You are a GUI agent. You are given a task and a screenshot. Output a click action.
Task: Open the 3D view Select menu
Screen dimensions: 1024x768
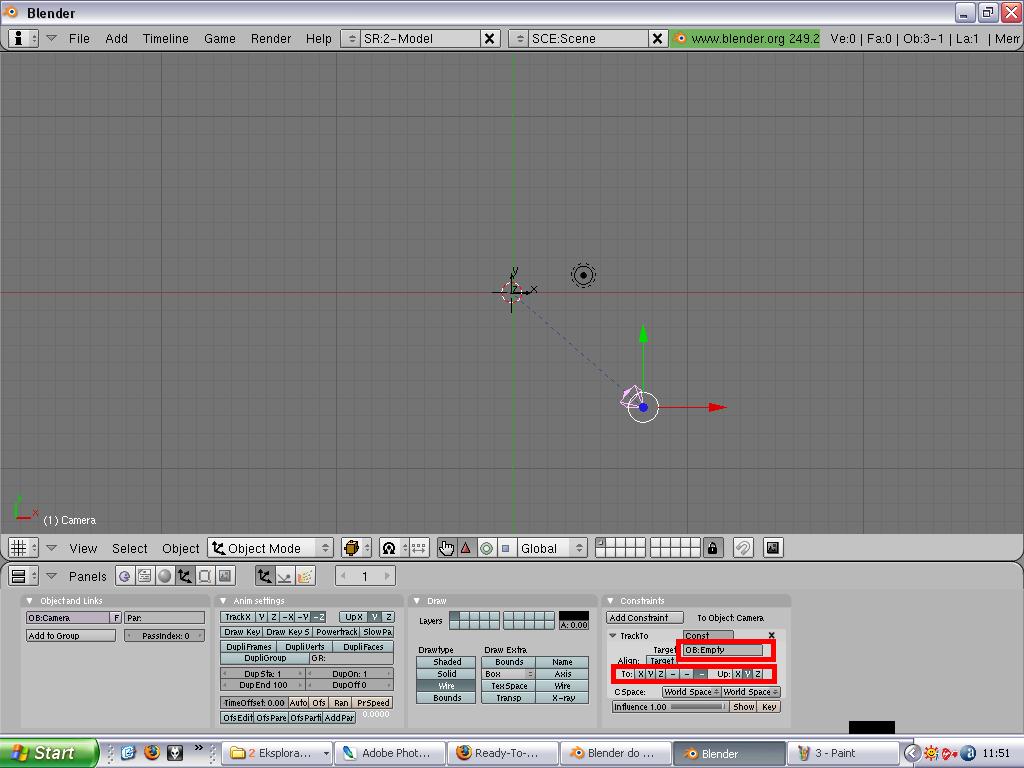[129, 549]
